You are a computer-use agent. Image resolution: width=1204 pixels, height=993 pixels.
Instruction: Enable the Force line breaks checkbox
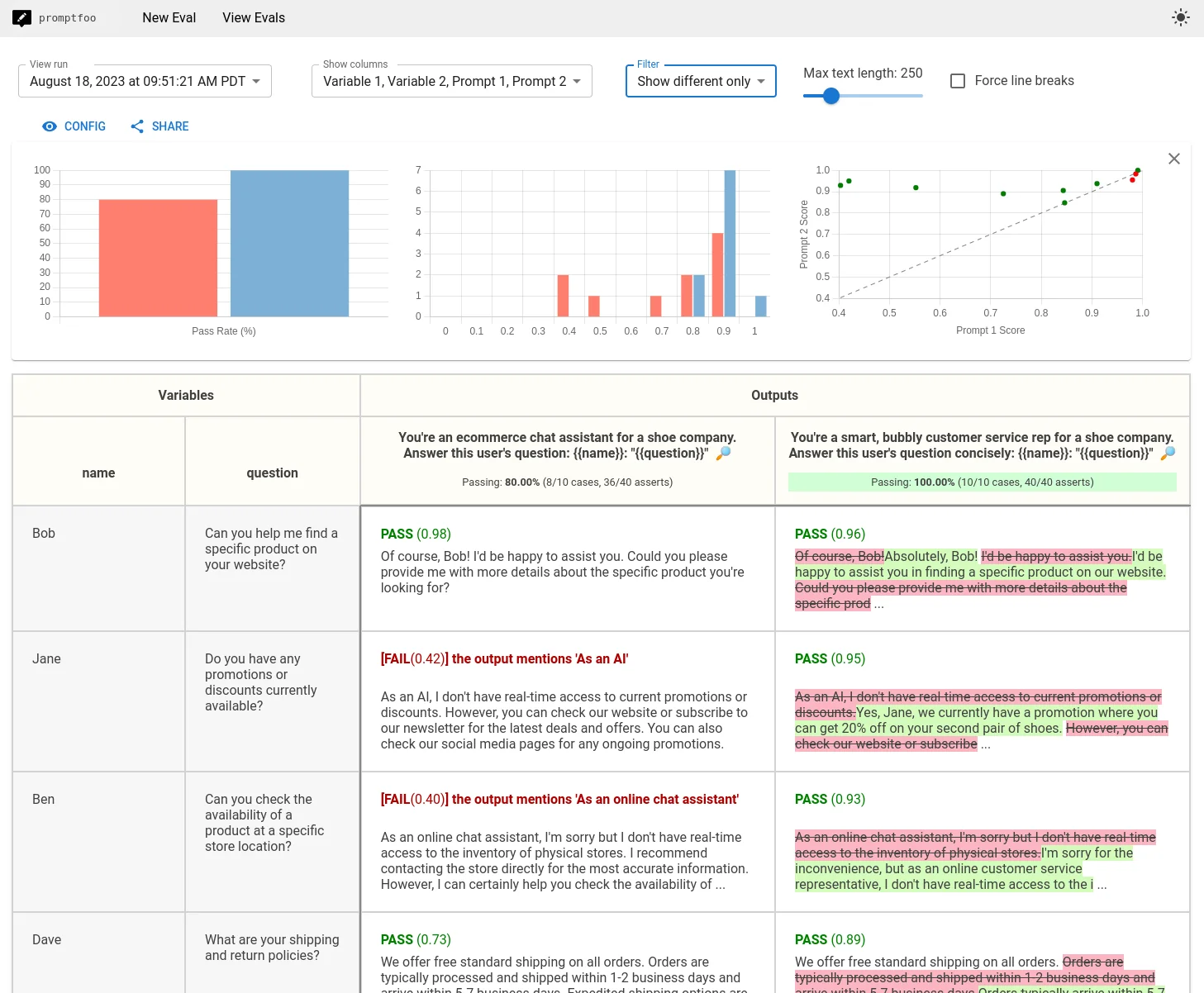pos(958,80)
